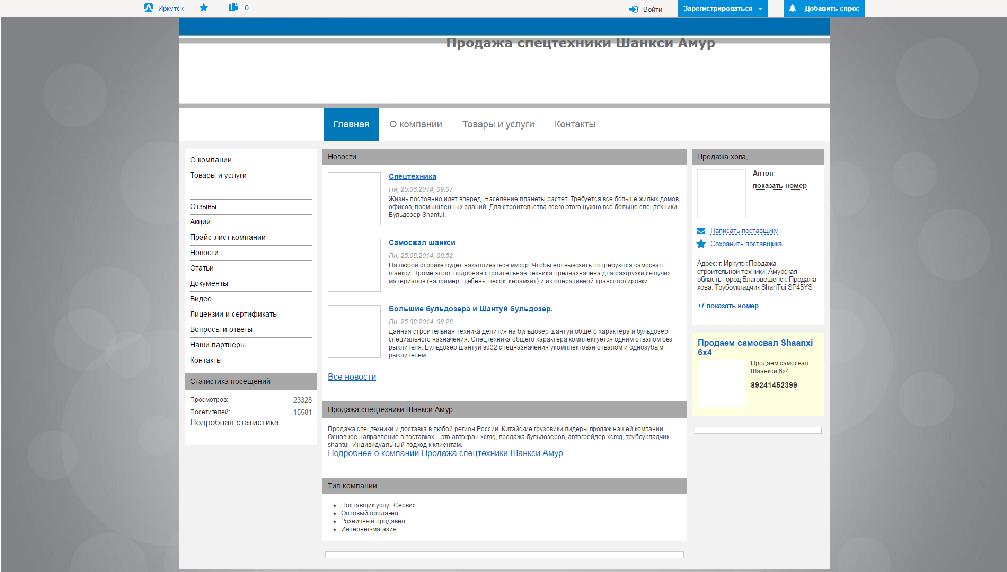Click the page title Продажа спецтехники Шанкси Амур
Screen dimensions: 1007x572
point(581,43)
